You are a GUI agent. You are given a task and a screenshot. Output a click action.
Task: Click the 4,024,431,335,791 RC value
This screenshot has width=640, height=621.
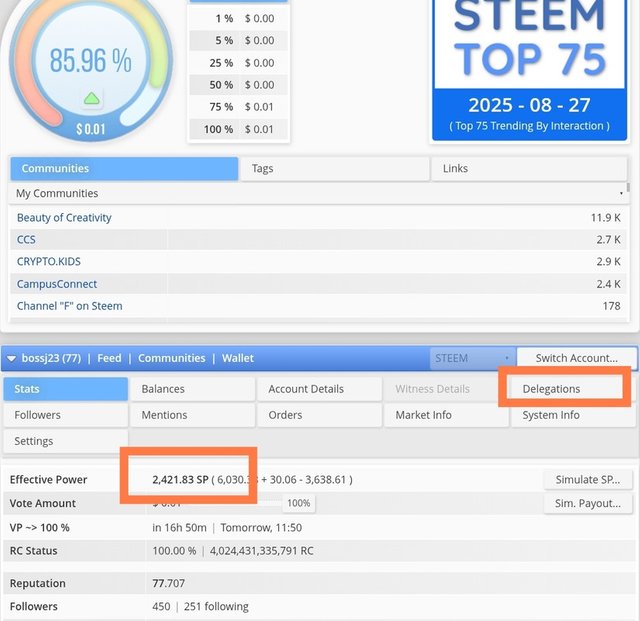[262, 551]
